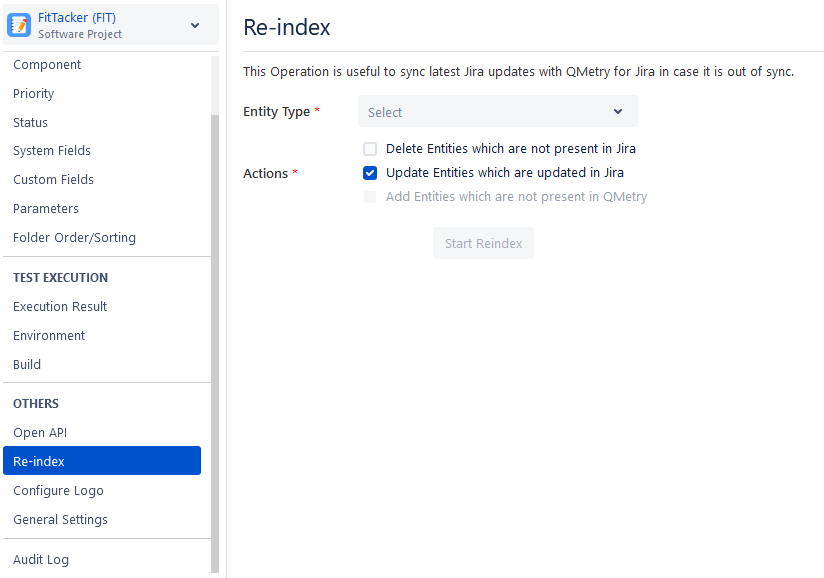
Task: Click the 'Software Project' subtitle
Action: pos(80,34)
